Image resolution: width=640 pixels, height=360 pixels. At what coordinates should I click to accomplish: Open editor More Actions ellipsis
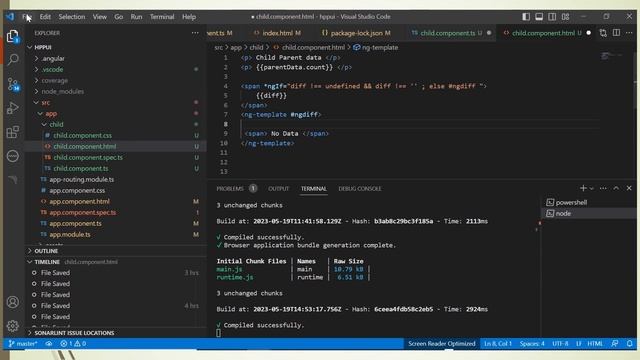tap(629, 33)
